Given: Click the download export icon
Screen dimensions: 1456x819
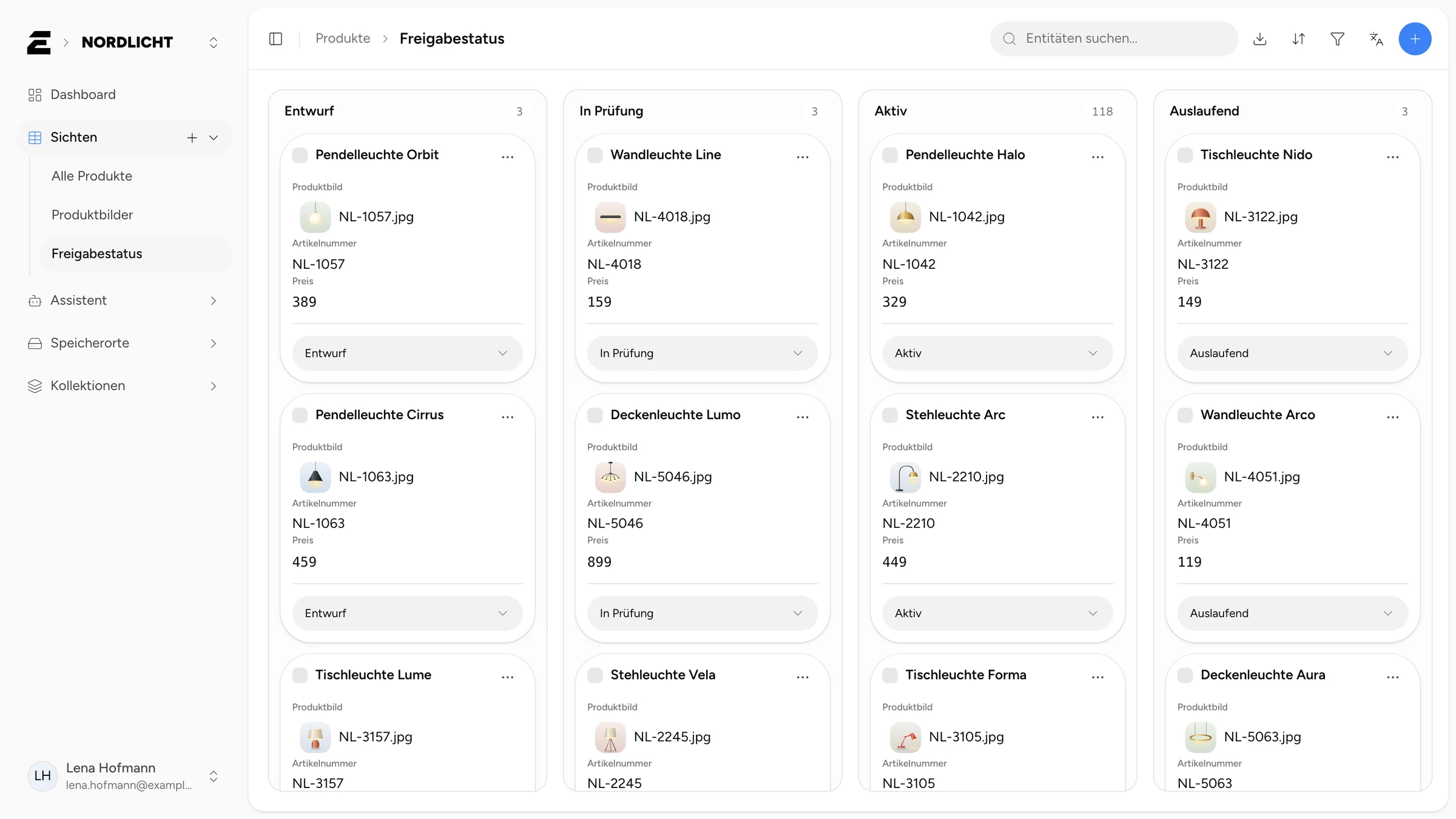Looking at the screenshot, I should tap(1260, 39).
